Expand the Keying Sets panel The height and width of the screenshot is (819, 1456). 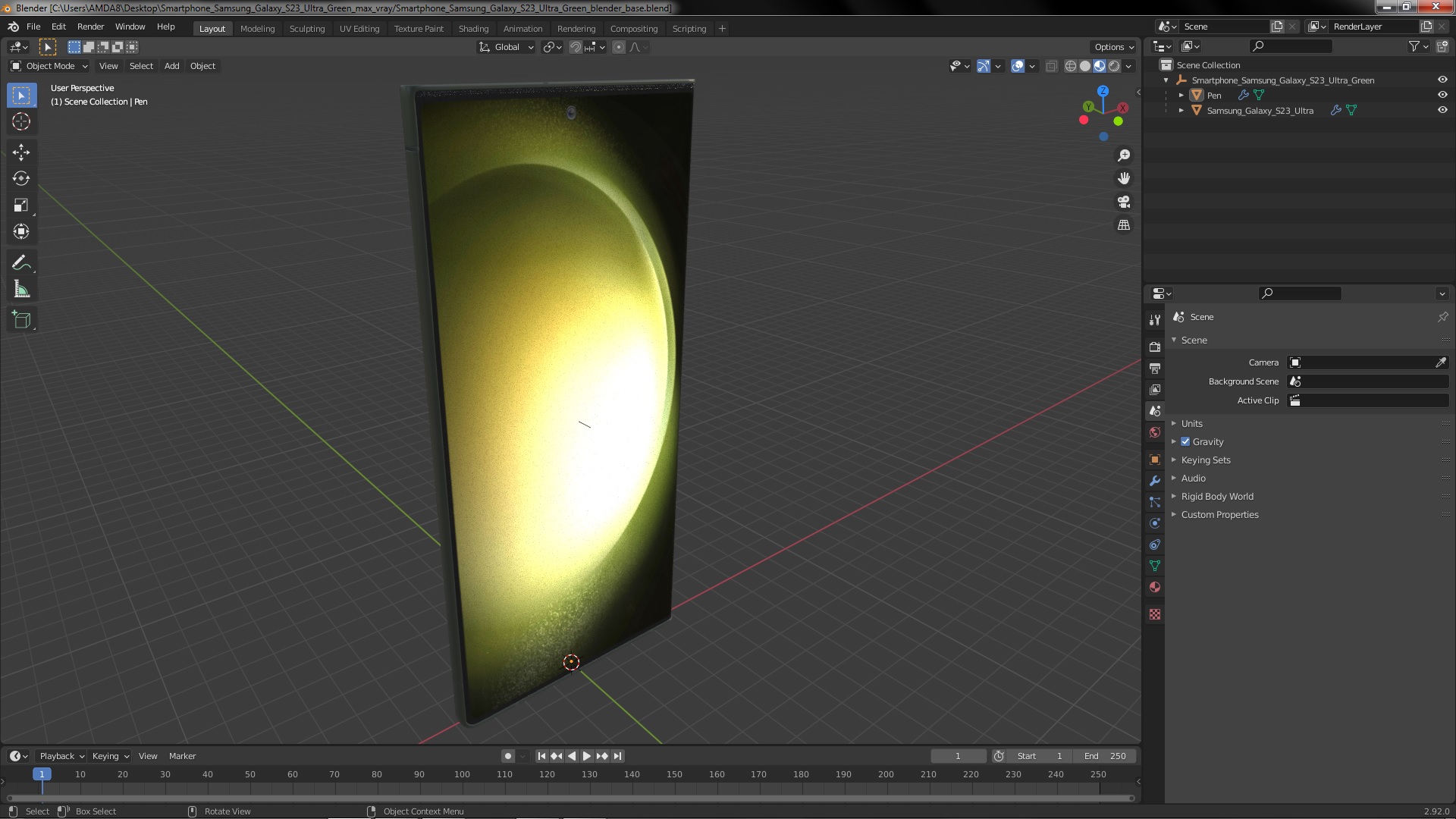pos(1205,460)
